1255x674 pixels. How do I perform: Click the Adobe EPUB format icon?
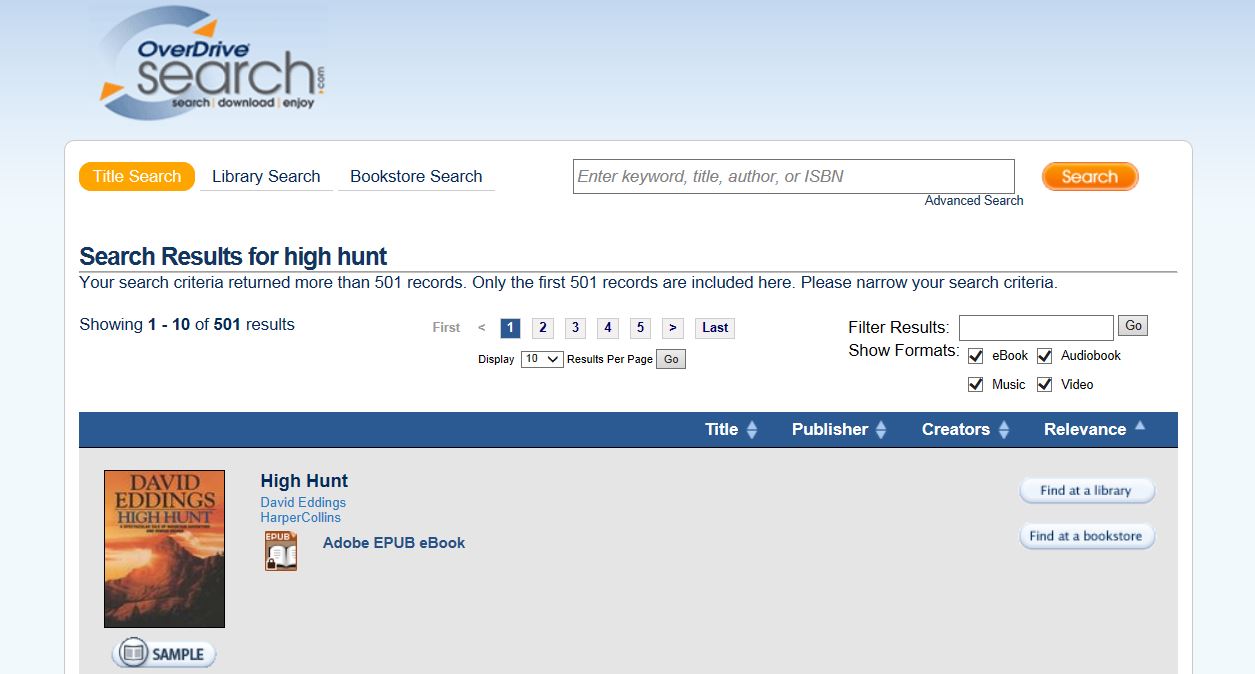tap(281, 551)
